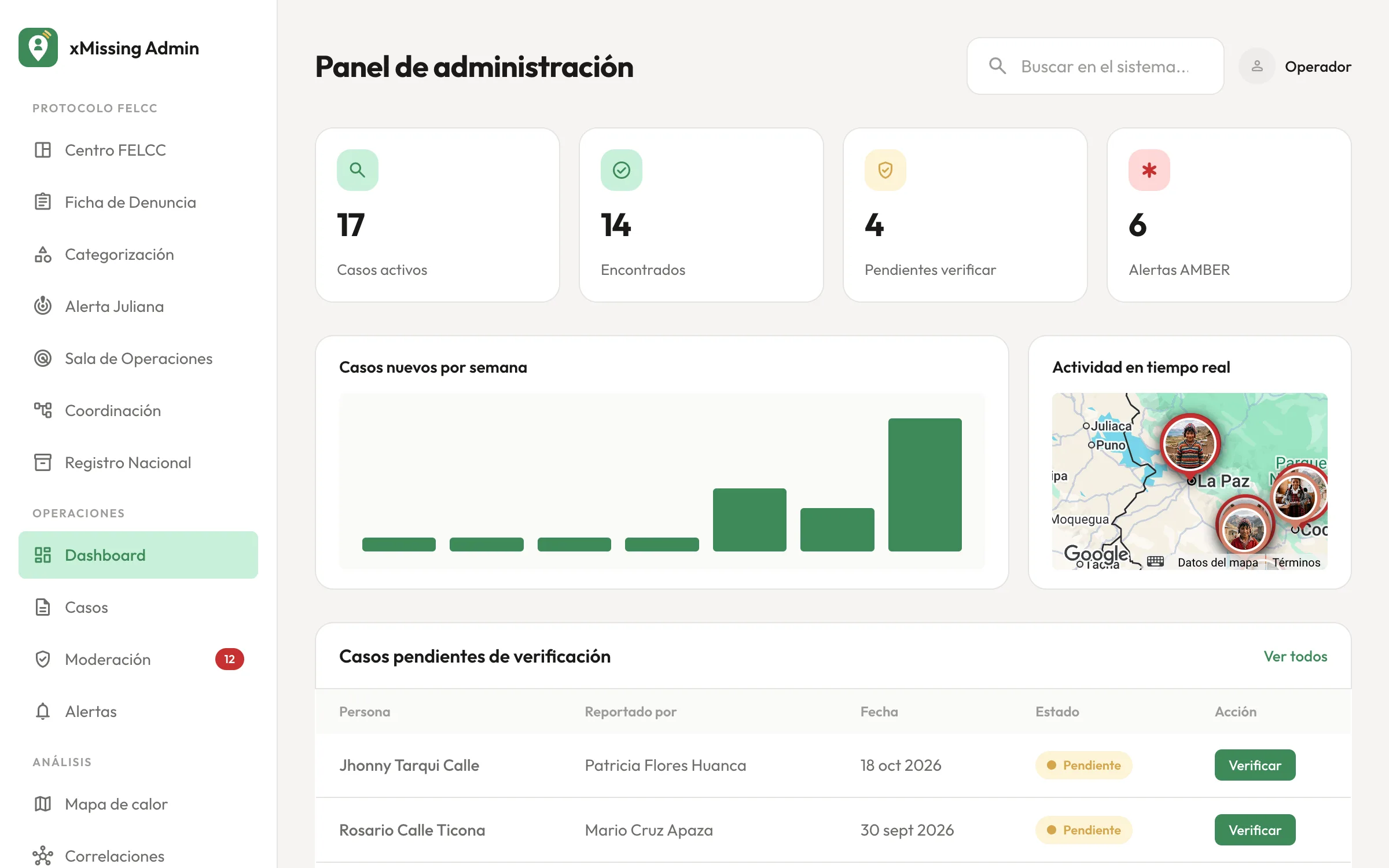This screenshot has height=868, width=1389.
Task: Click the map photo marker above La Paz
Action: point(1190,444)
